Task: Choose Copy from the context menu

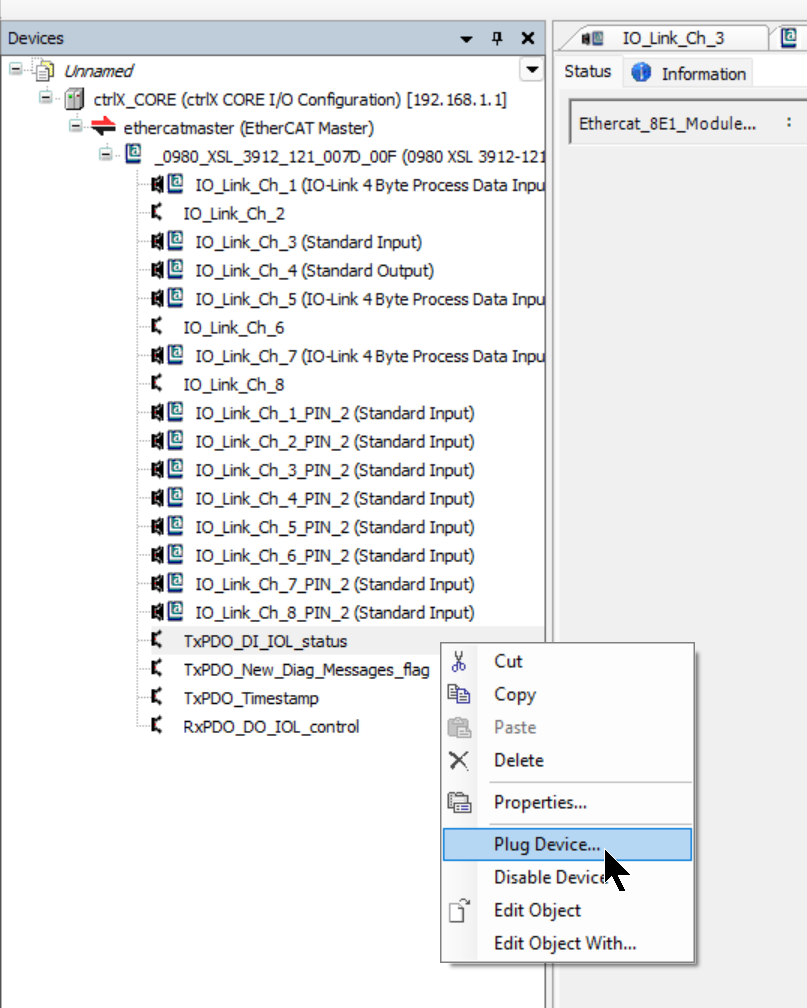Action: coord(567,694)
